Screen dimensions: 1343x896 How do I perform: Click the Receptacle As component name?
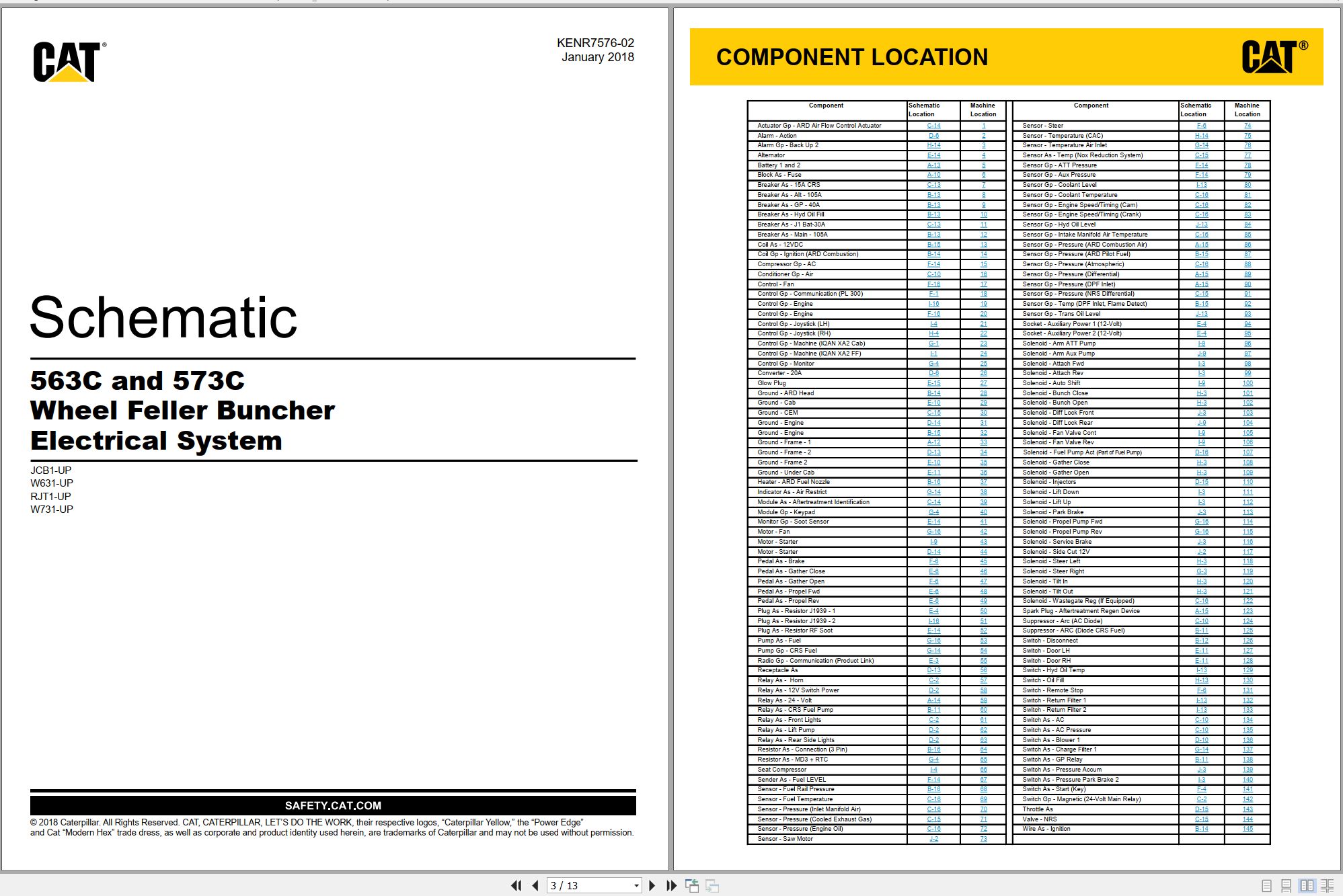click(x=777, y=670)
